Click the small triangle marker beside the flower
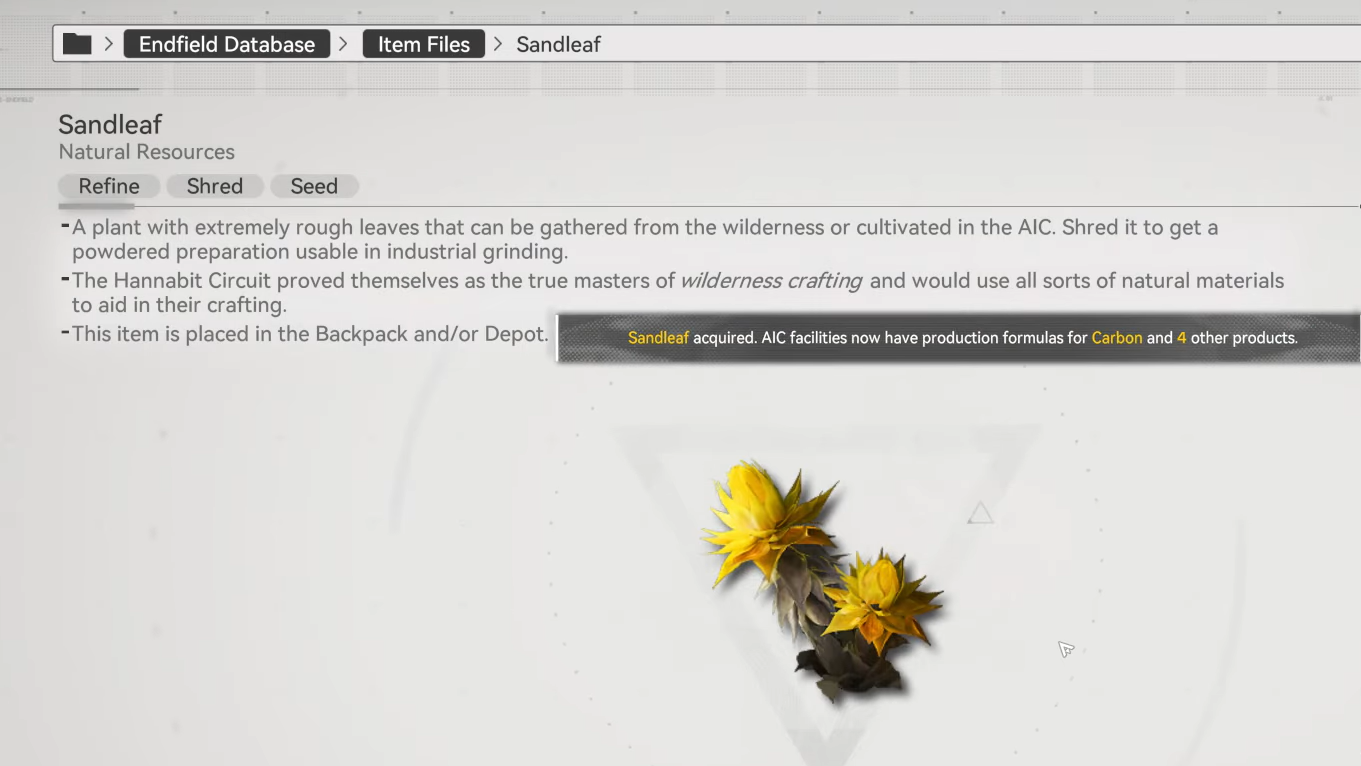The height and width of the screenshot is (766, 1361). point(980,514)
